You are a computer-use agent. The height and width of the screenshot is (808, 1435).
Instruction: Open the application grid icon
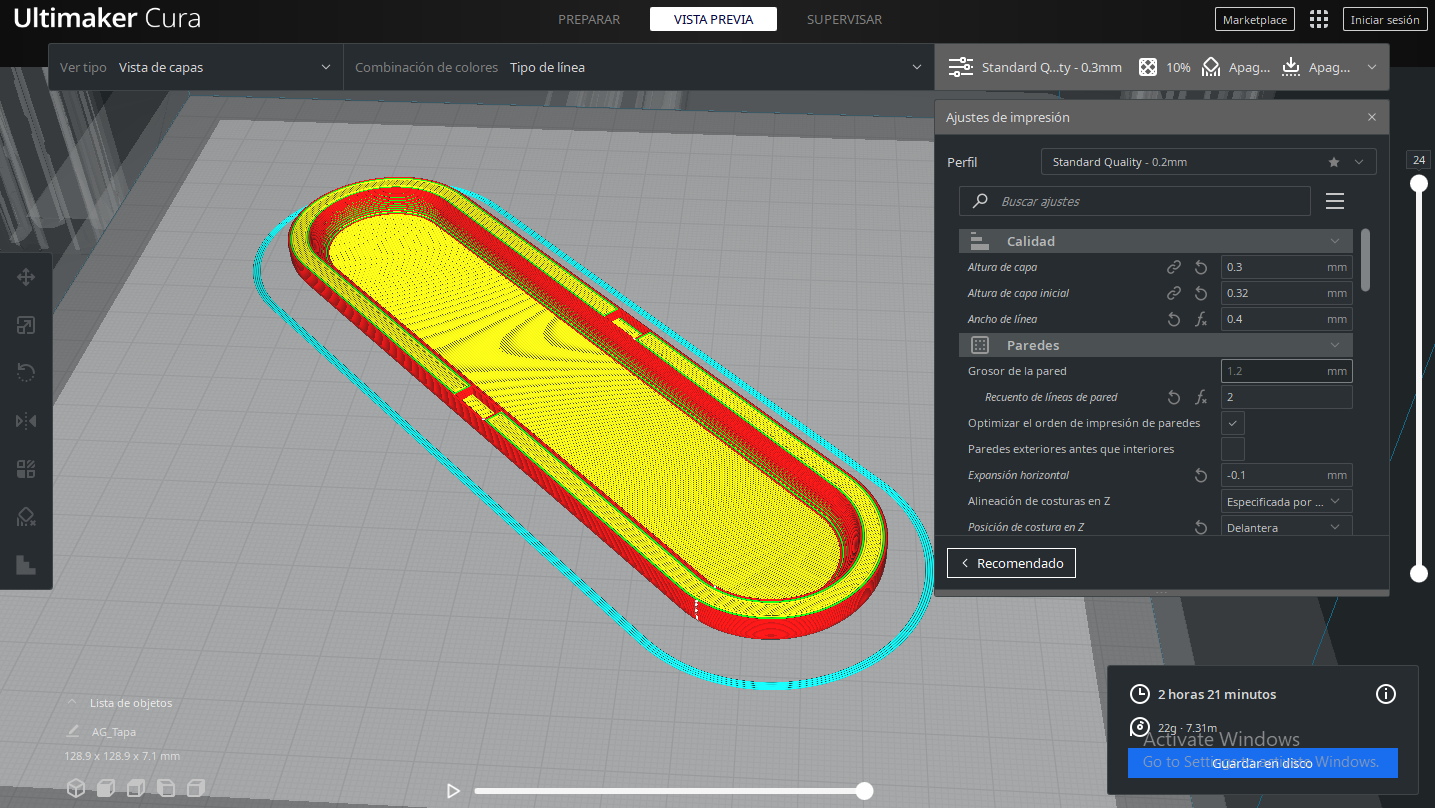coord(1319,19)
